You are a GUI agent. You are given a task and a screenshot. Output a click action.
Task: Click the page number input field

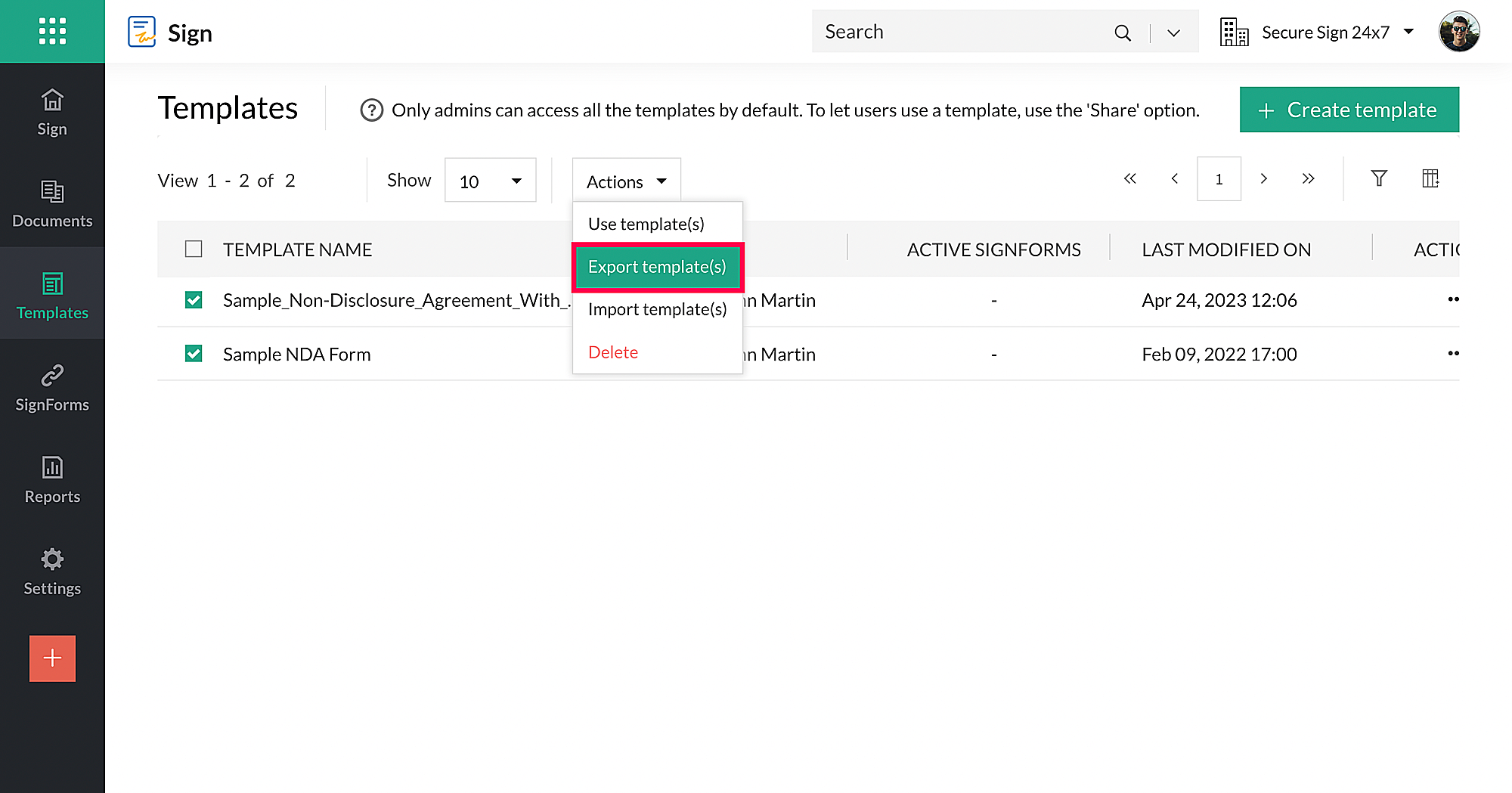click(x=1219, y=179)
